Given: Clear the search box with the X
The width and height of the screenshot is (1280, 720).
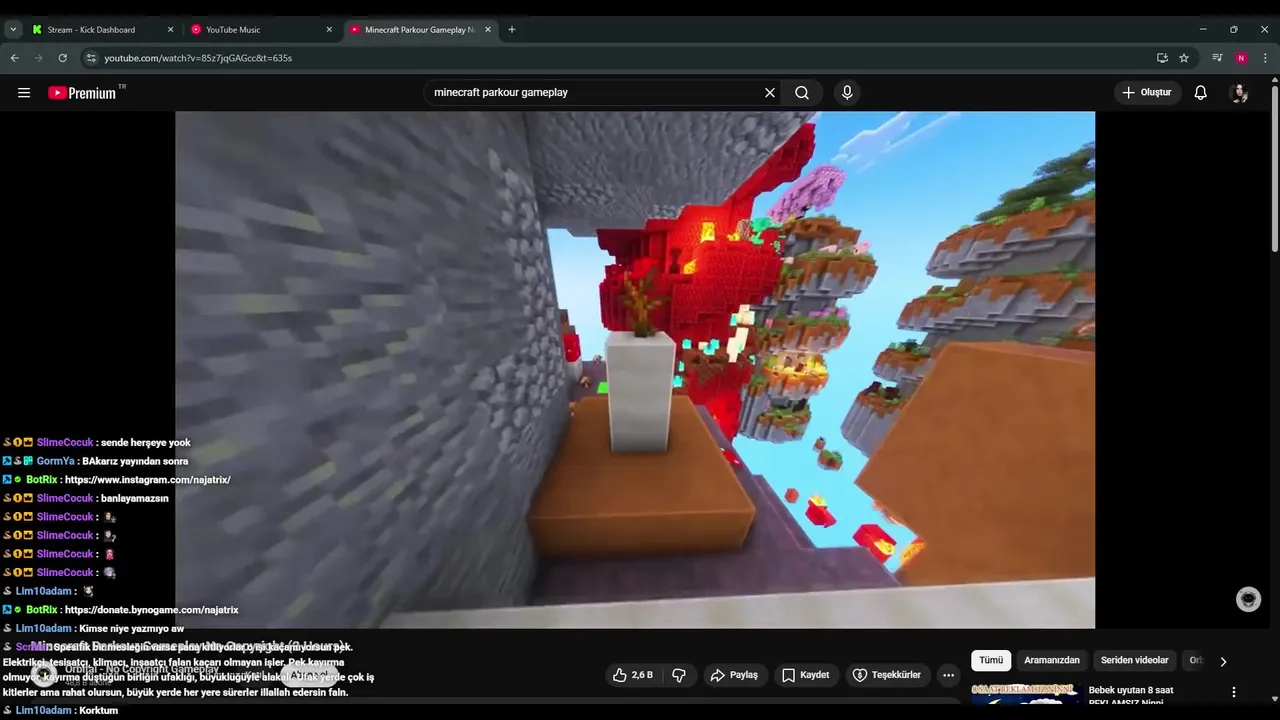Looking at the screenshot, I should coord(770,93).
